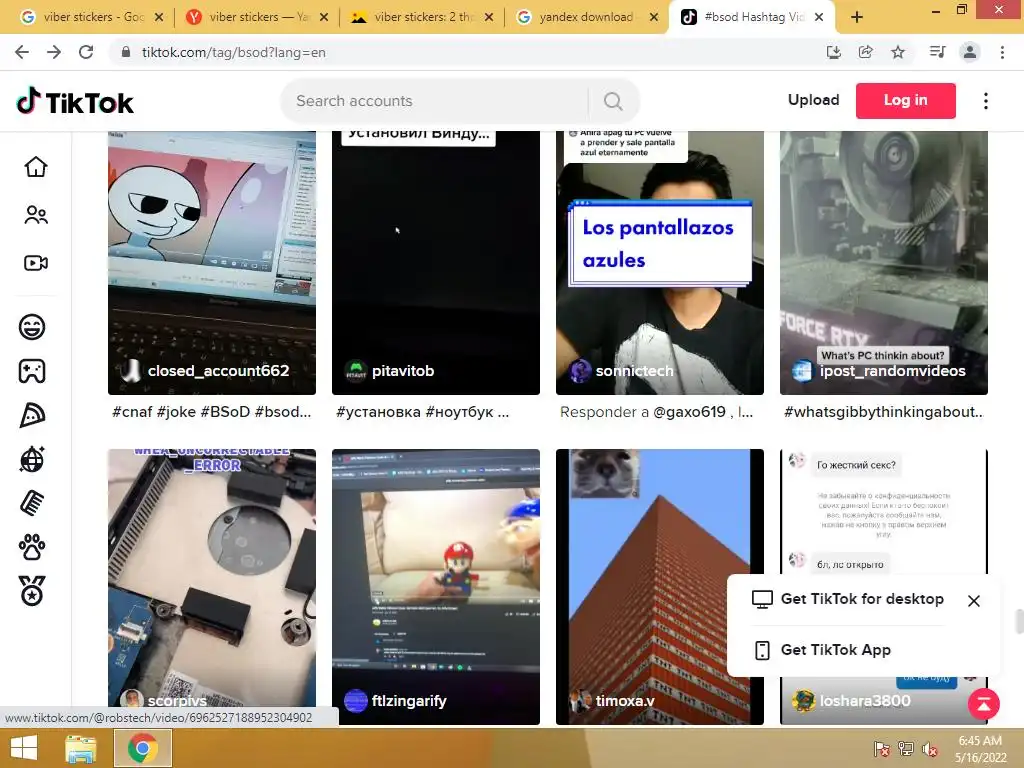
Task: Click the share page icon in address bar
Action: tap(865, 52)
